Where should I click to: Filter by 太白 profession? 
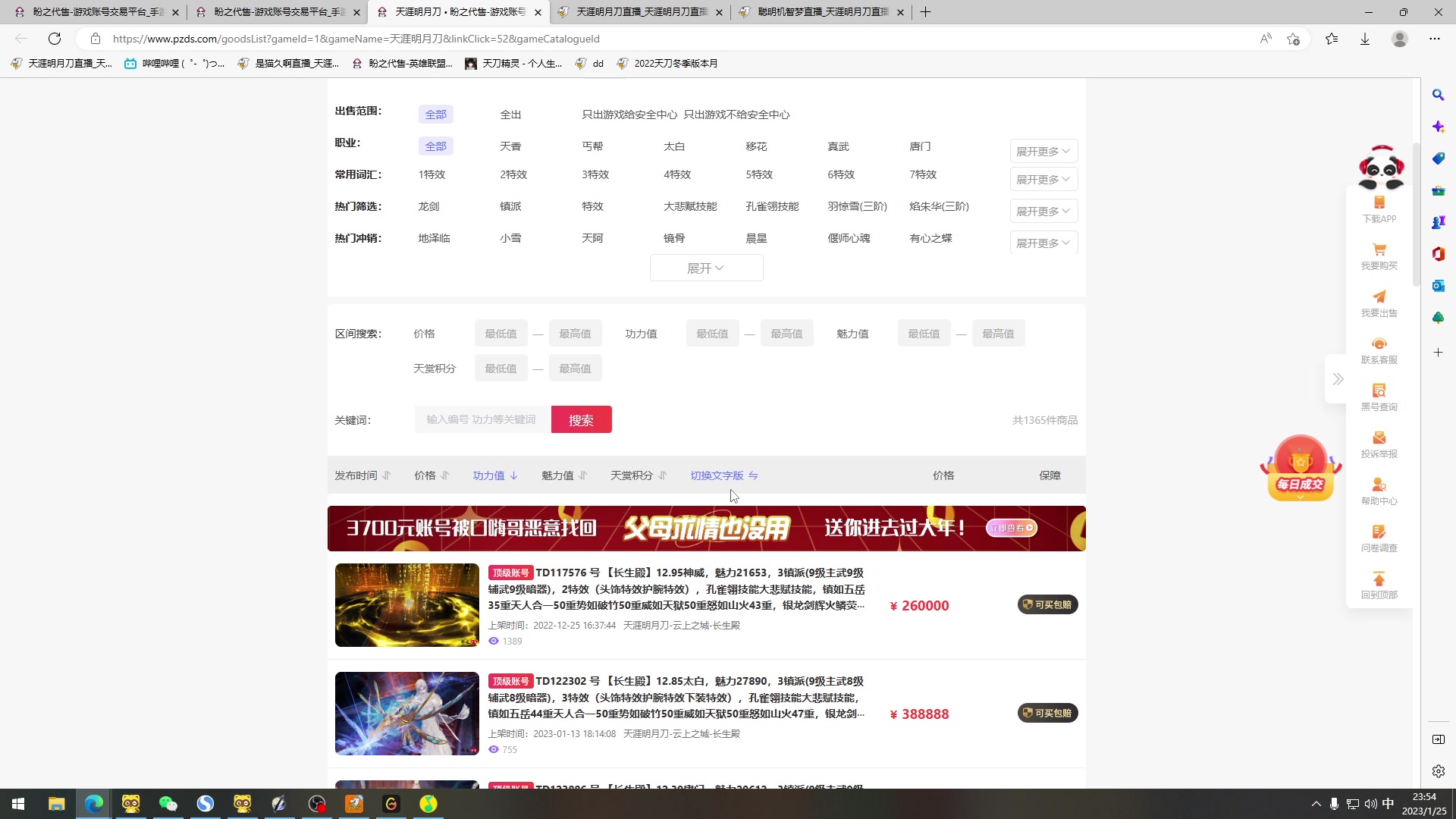pos(674,146)
